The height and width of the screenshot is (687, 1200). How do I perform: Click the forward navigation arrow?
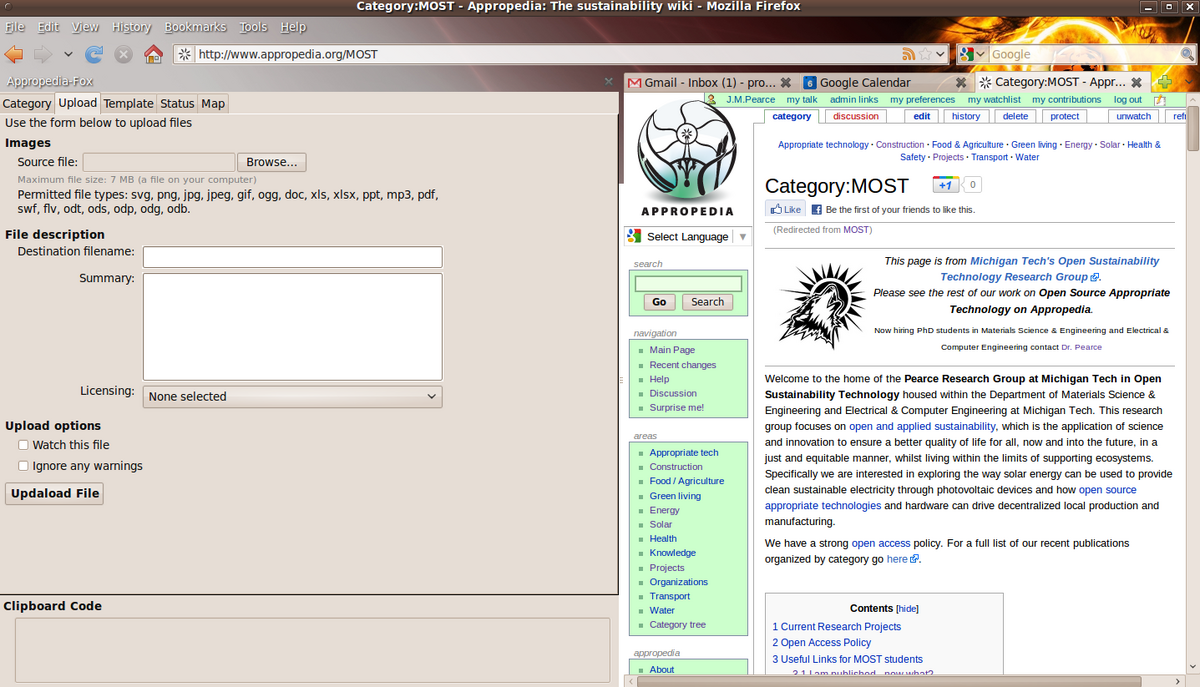pos(43,54)
